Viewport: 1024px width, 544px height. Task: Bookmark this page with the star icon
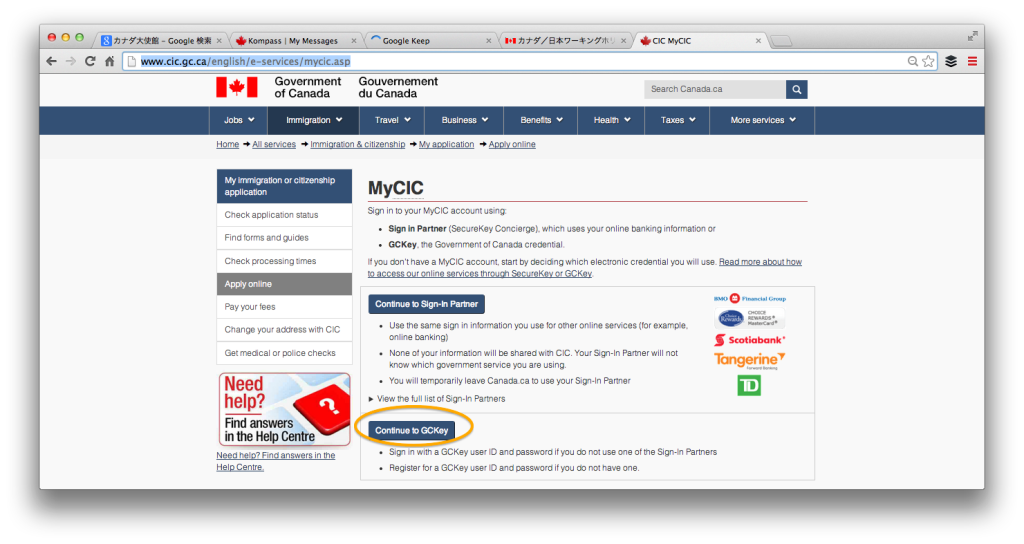(x=928, y=61)
